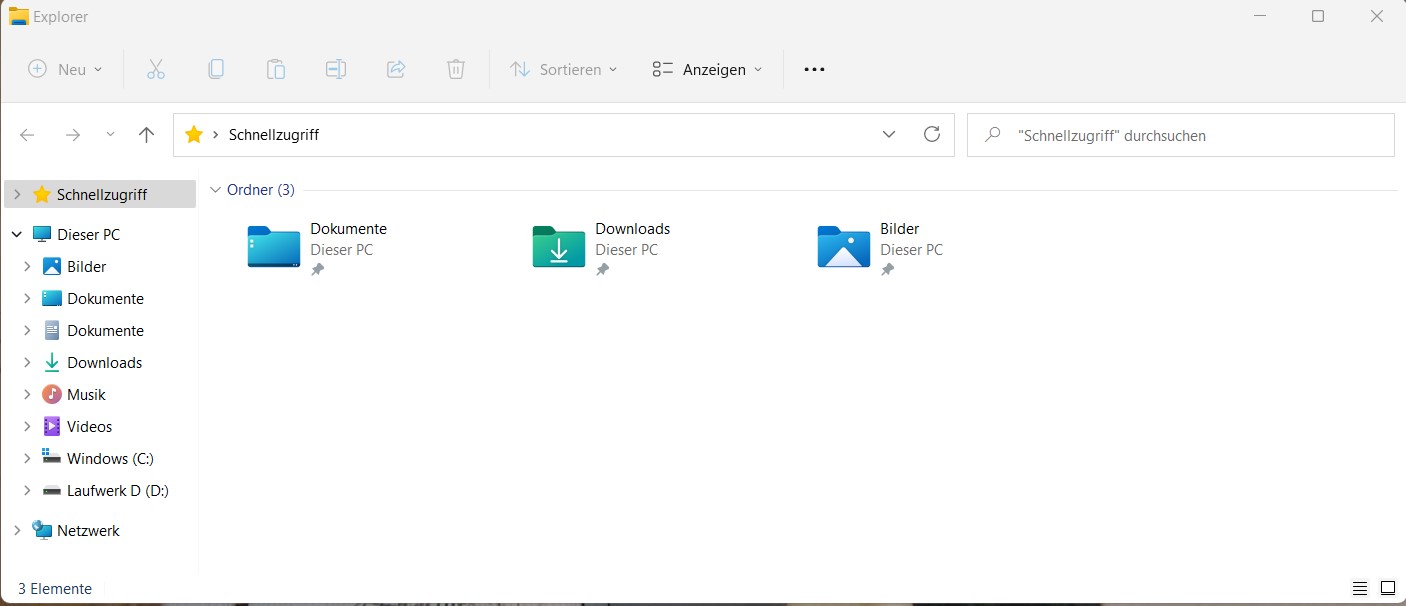
Task: Click the Löschen (delete) trash icon
Action: [456, 69]
